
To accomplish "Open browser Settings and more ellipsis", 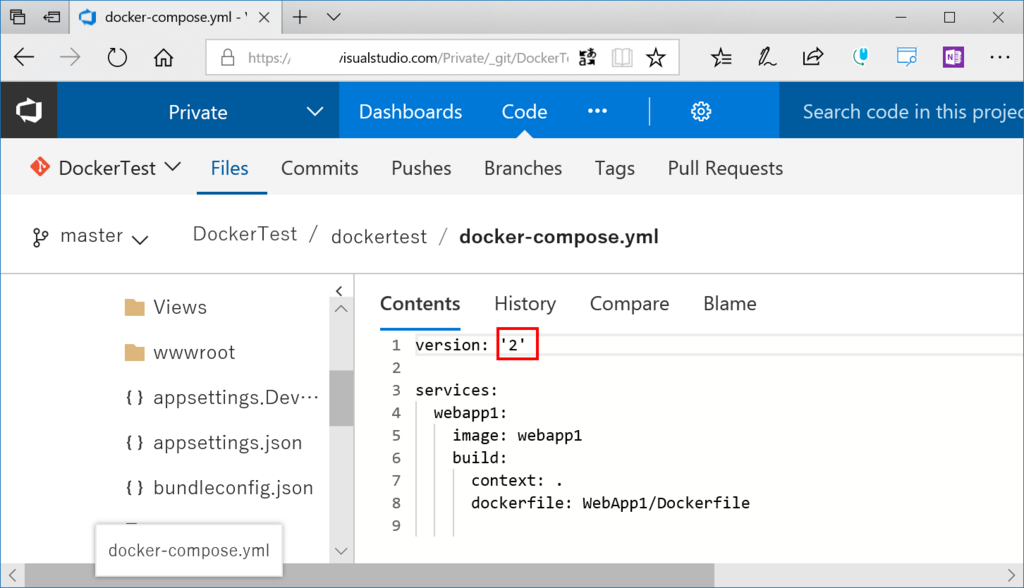I will click(x=999, y=57).
